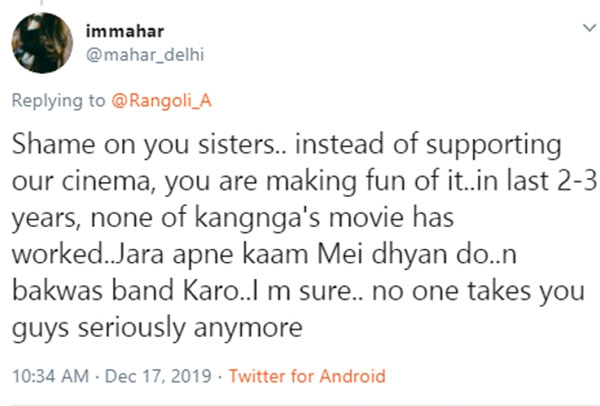This screenshot has height=406, width=600.
Task: Click the 'Shame on you sisters' line
Action: [x=287, y=145]
